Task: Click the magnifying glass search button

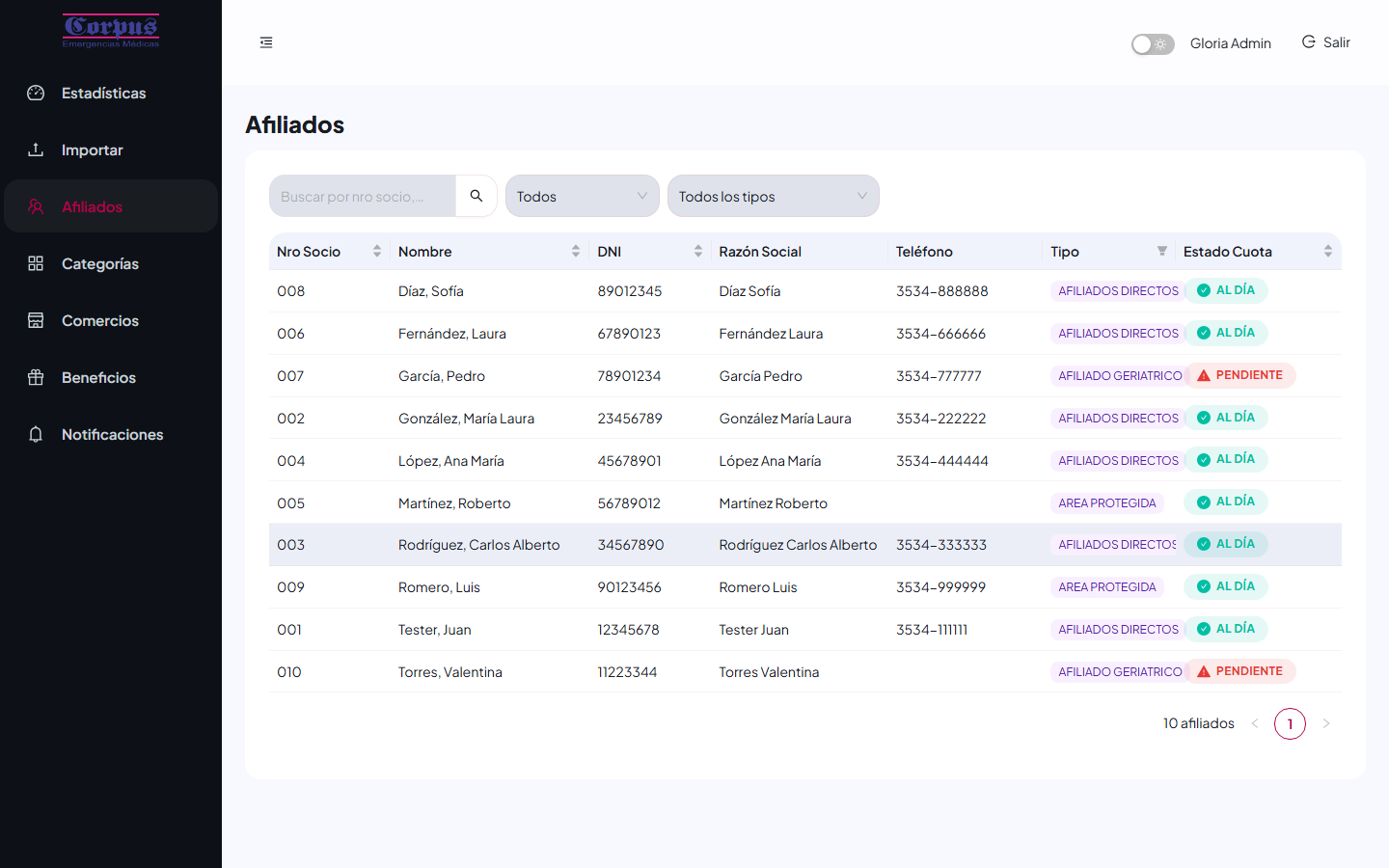Action: point(477,196)
